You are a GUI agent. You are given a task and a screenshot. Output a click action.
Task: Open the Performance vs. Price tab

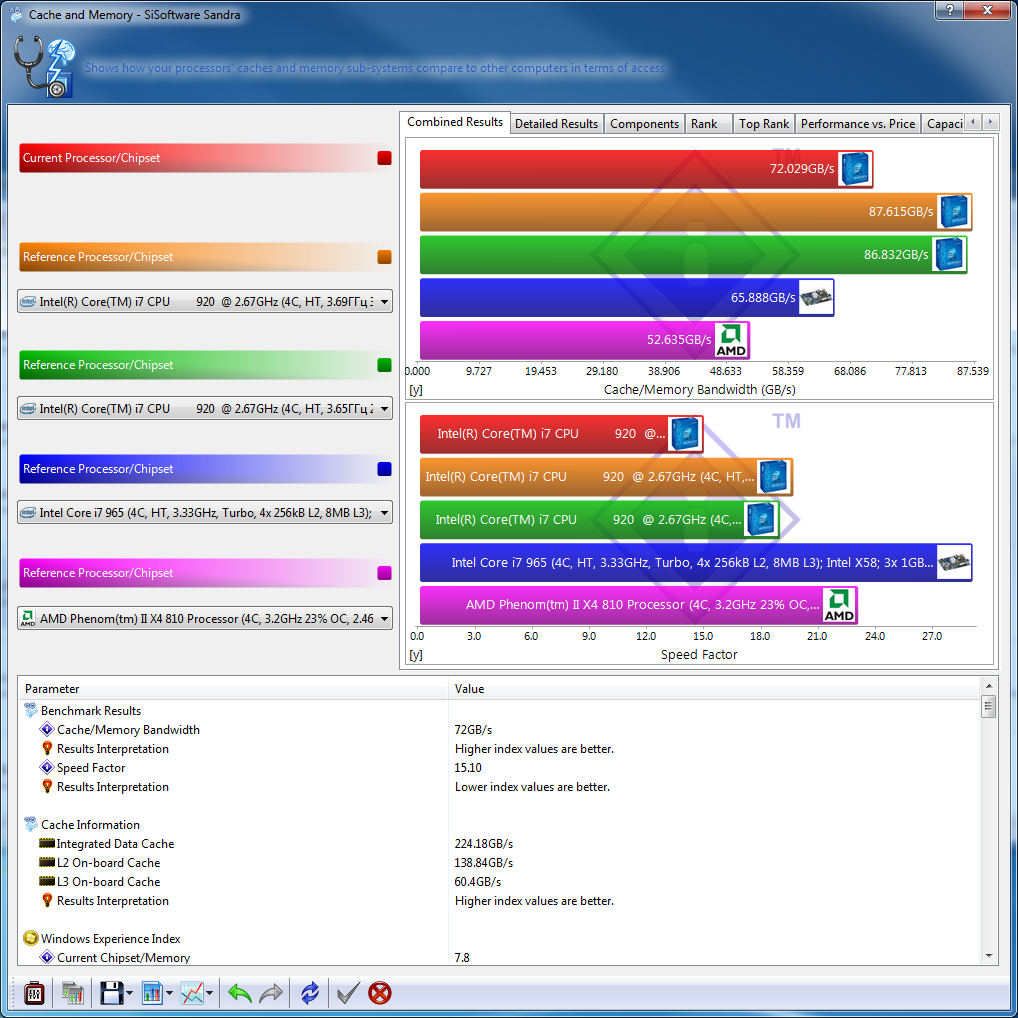point(857,124)
